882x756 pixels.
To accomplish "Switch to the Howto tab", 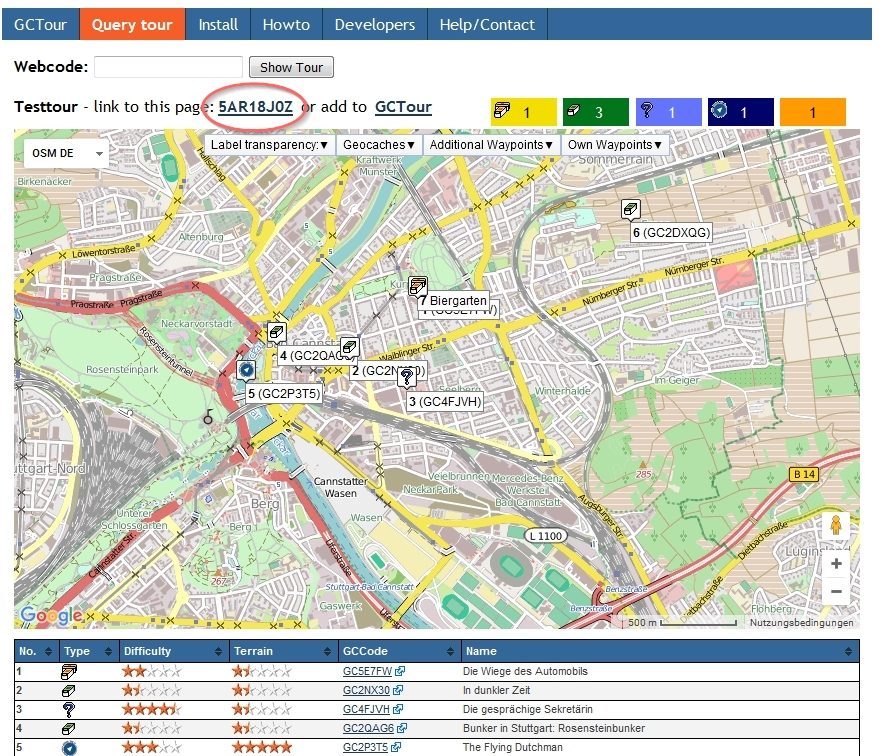I will [x=286, y=25].
